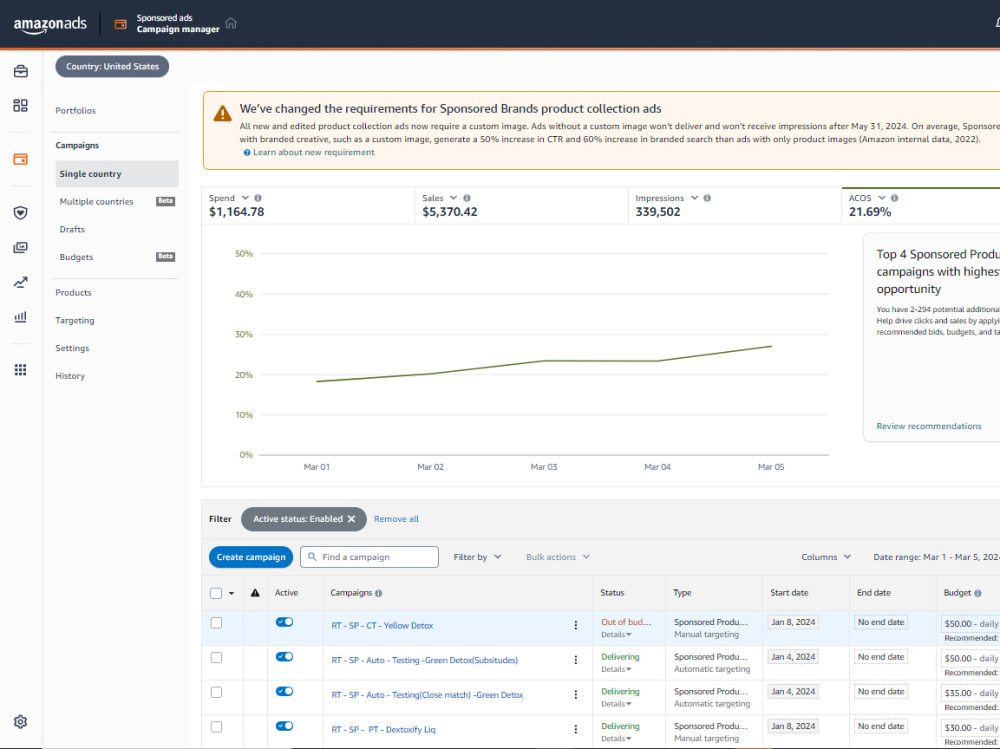Open the Spend metric dropdown
Screen dimensions: 1000x749
coord(245,198)
